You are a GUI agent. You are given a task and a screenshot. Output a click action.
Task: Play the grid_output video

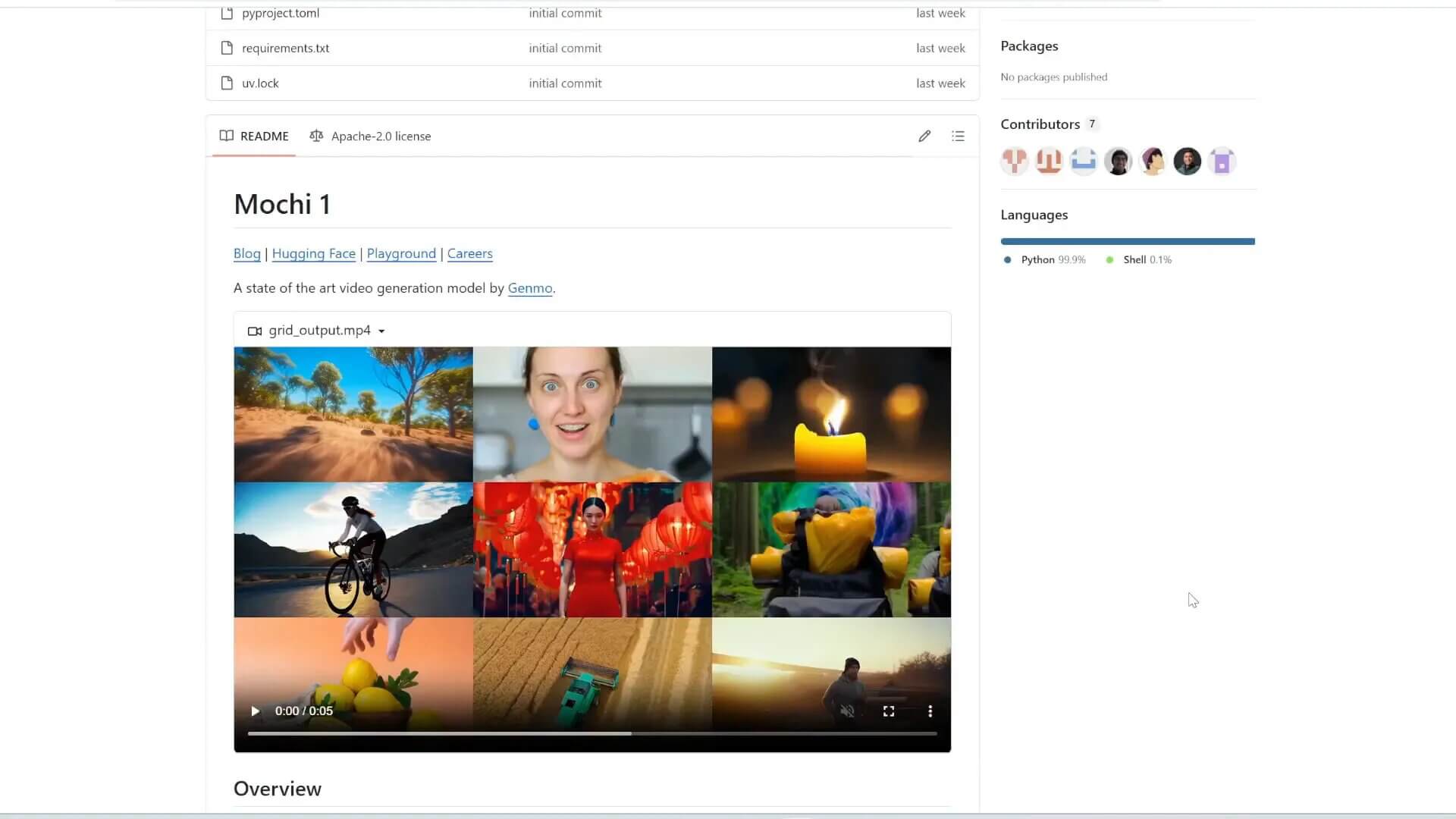pyautogui.click(x=256, y=711)
